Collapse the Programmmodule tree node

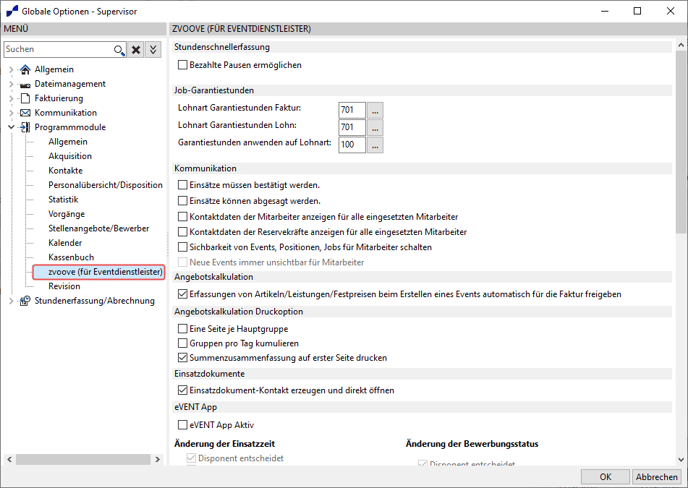click(x=11, y=127)
